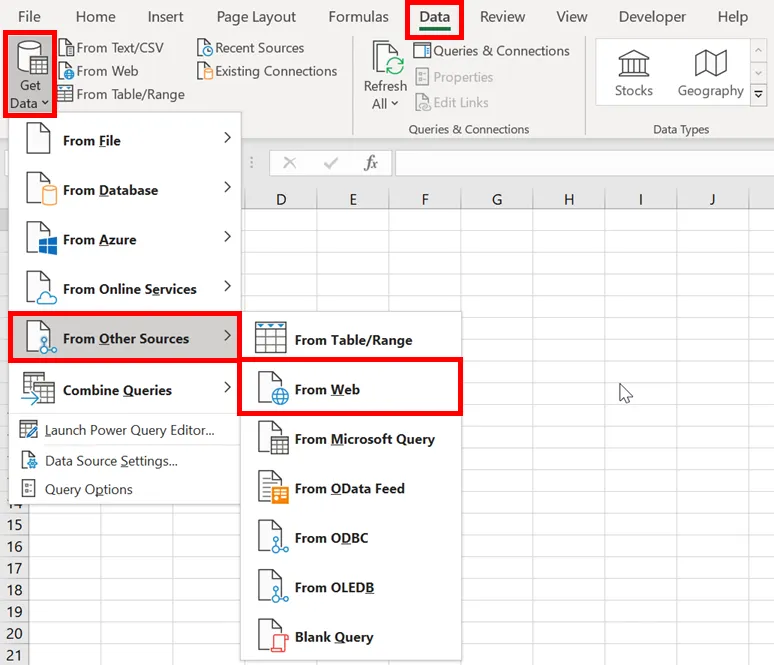Viewport: 774px width, 665px height.
Task: Click the Refresh All icon
Action: pyautogui.click(x=388, y=59)
